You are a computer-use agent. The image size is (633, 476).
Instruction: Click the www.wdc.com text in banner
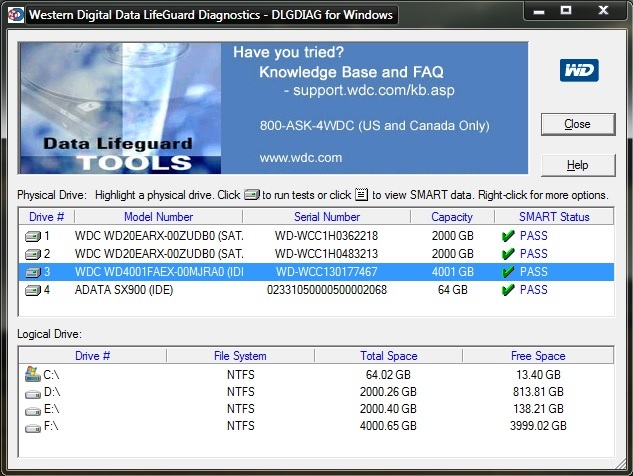[301, 157]
